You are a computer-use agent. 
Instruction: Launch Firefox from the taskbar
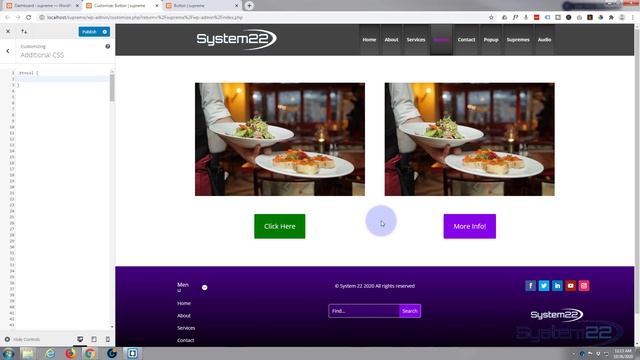pos(71,353)
